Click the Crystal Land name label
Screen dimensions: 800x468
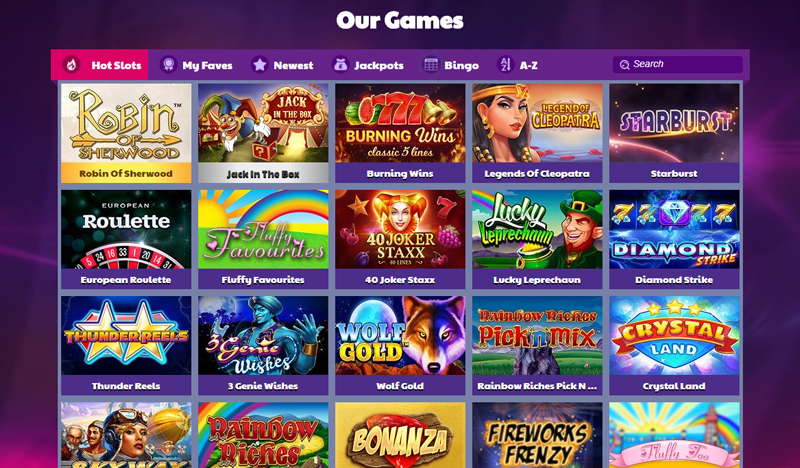[x=674, y=386]
